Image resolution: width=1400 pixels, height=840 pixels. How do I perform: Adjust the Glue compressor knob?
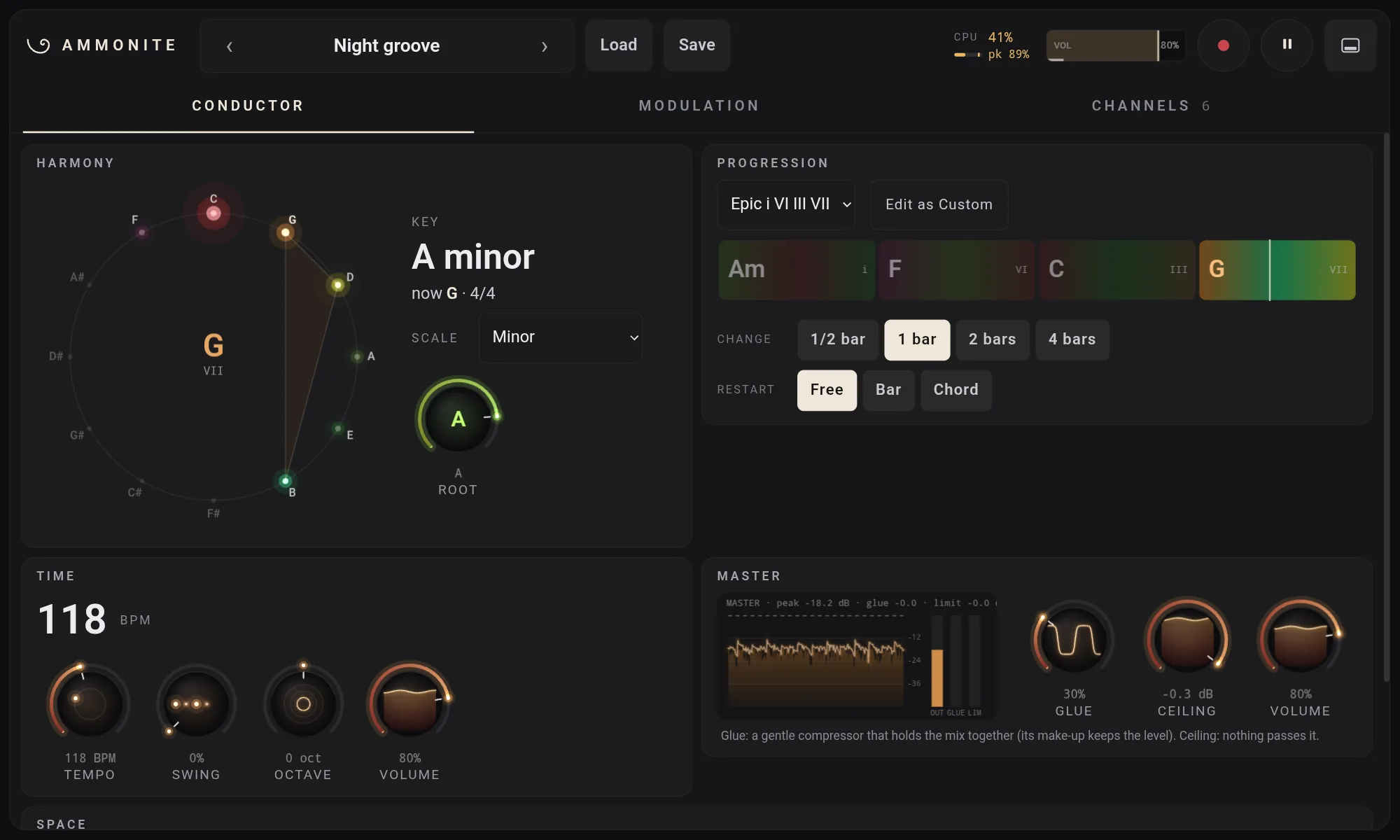coord(1073,639)
